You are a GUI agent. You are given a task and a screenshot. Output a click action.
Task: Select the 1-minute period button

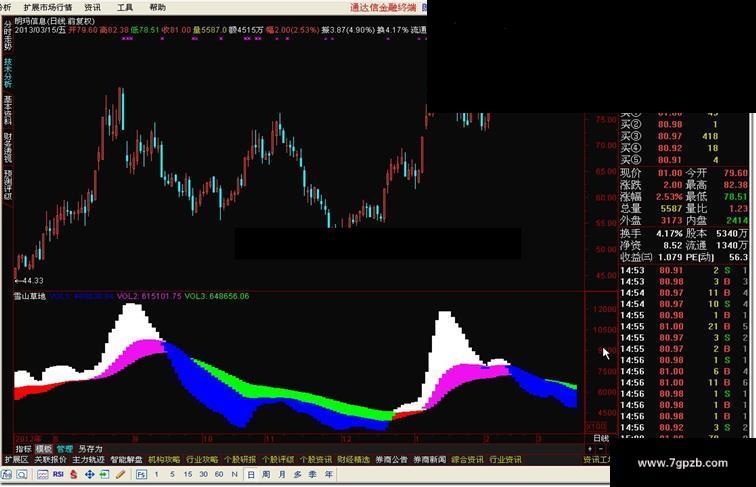pyautogui.click(x=156, y=474)
